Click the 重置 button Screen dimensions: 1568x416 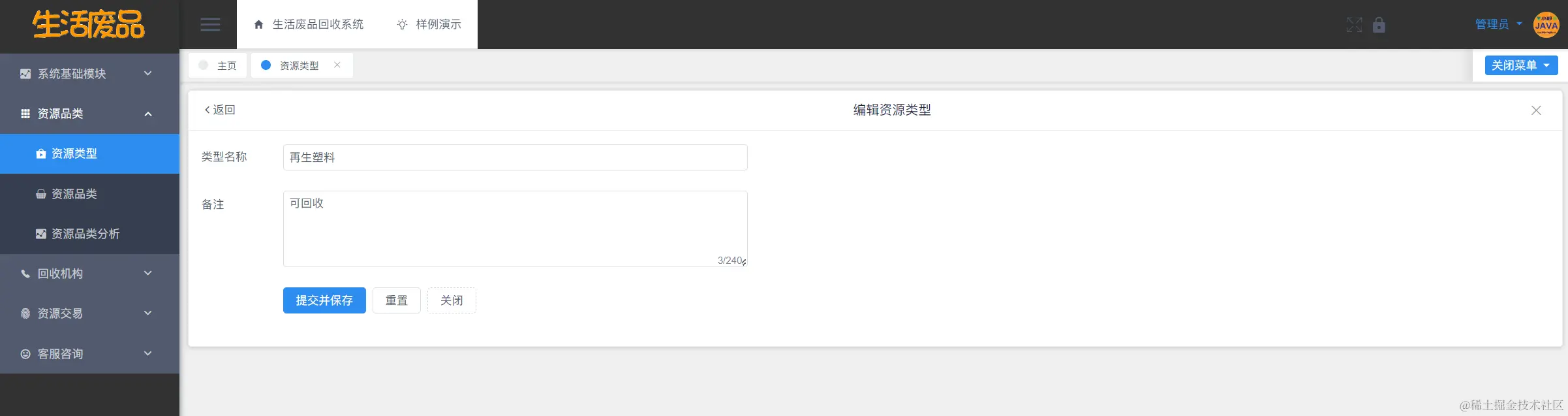pos(397,300)
